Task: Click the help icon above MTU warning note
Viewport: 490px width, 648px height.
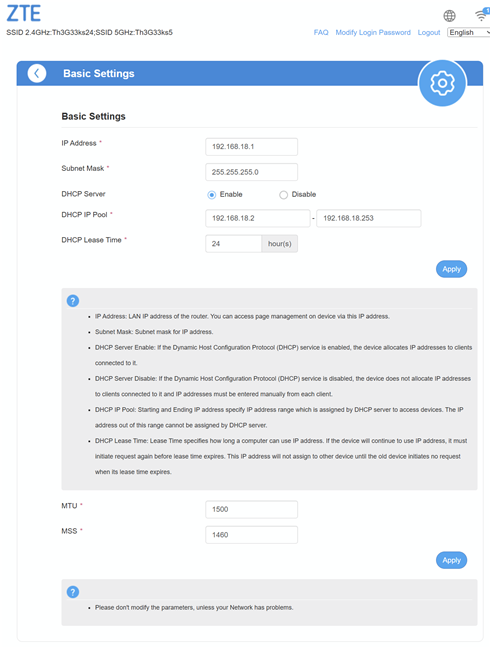Action: [73, 592]
